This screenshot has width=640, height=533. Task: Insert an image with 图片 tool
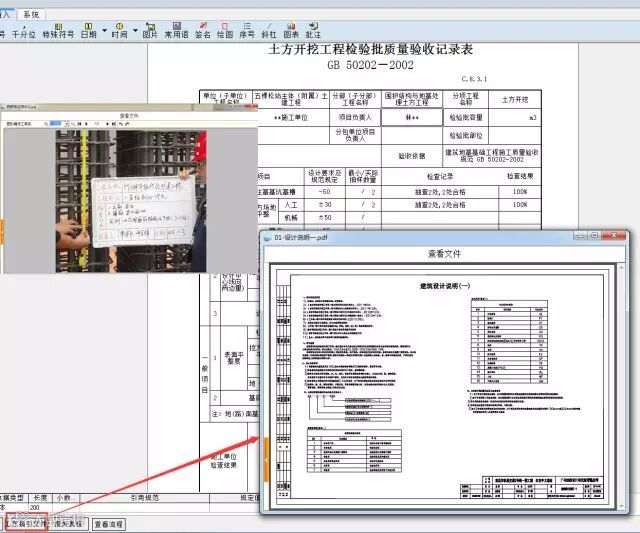coord(150,31)
